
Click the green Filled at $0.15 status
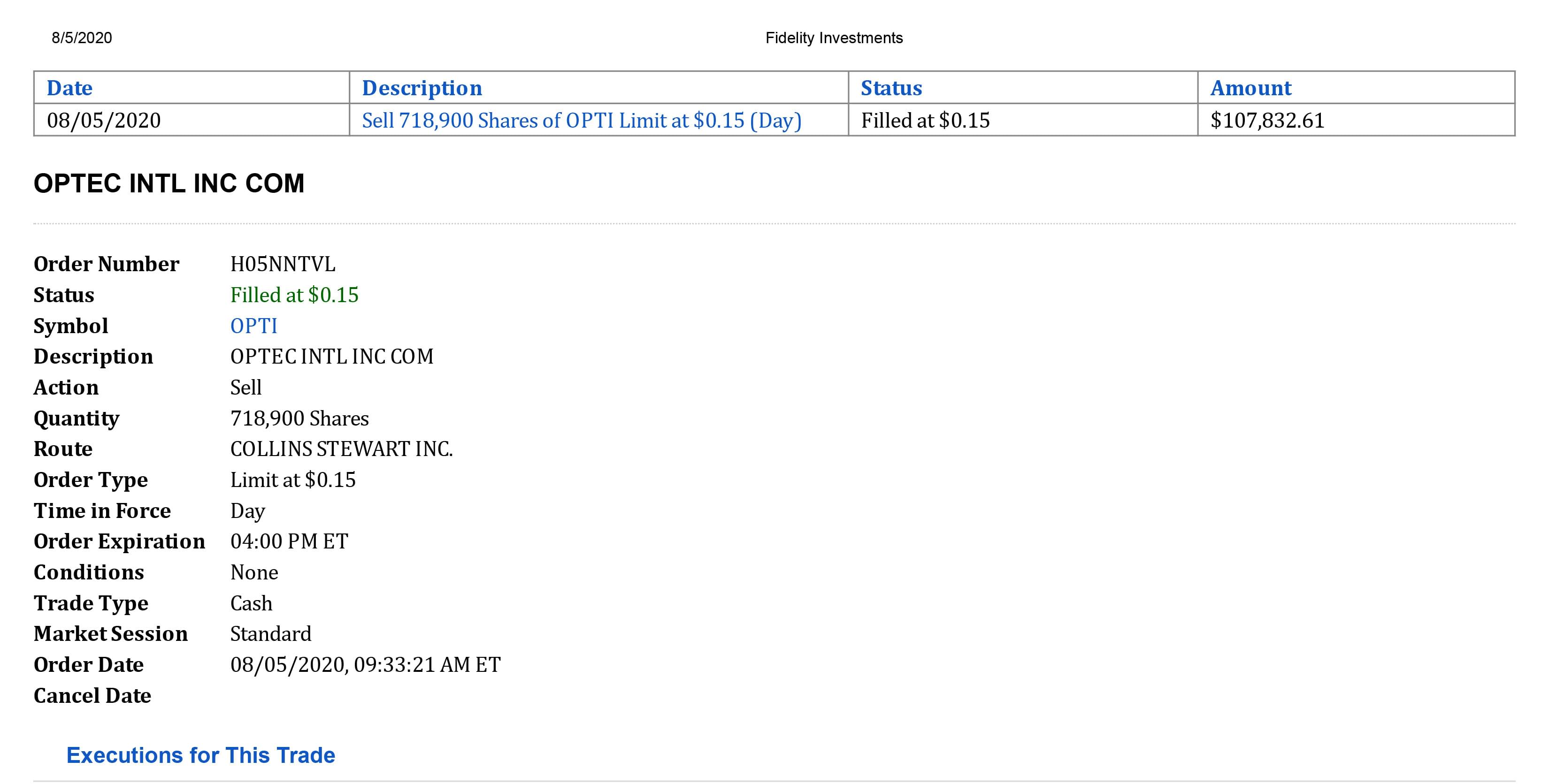294,295
